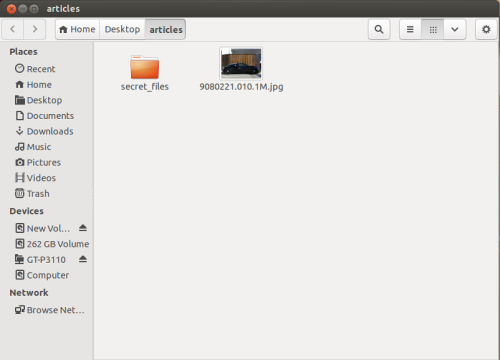This screenshot has height=360, width=500.
Task: Open Computer in the Devices list
Action: [x=48, y=275]
